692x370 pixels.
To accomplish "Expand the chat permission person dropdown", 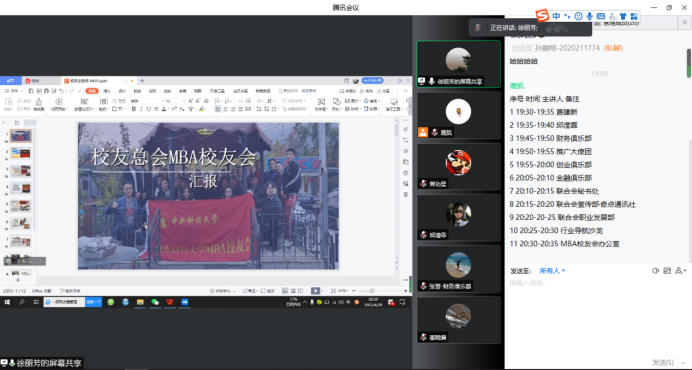I will coord(681,271).
